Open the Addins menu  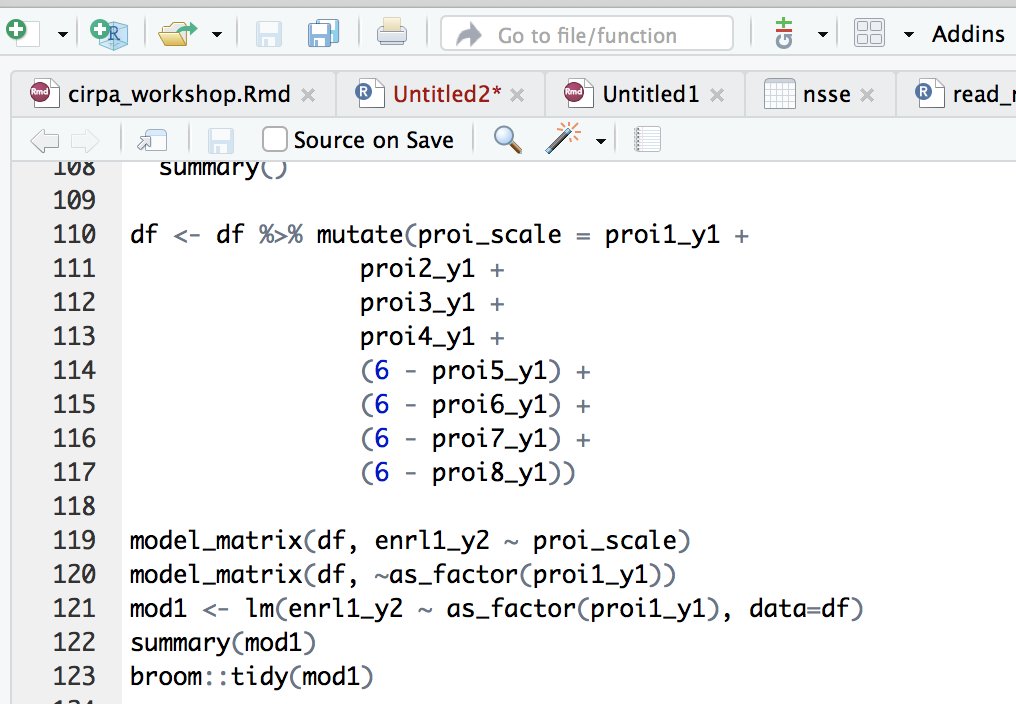coord(968,34)
